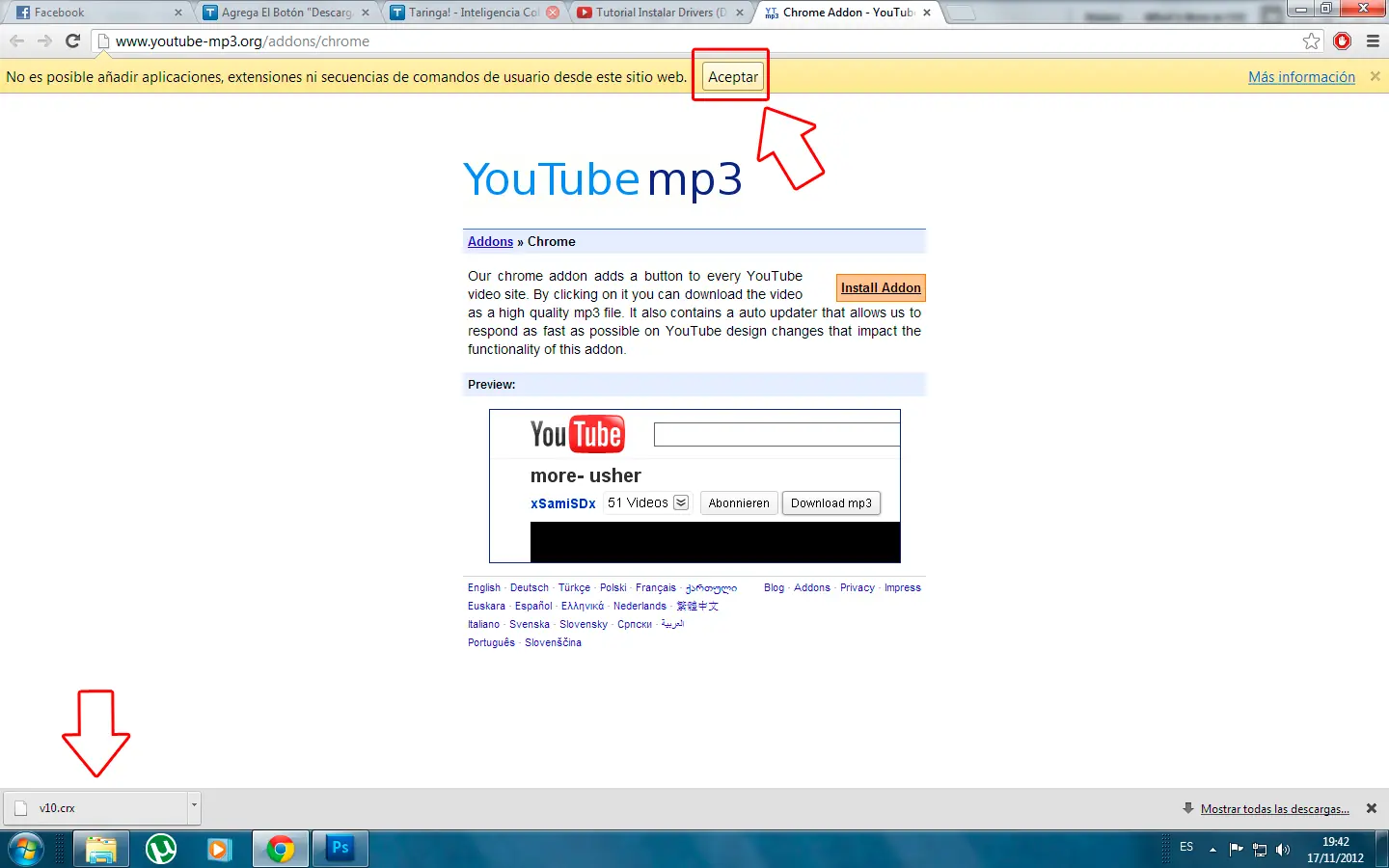1389x868 pixels.
Task: Open the Addons footer link
Action: 812,587
